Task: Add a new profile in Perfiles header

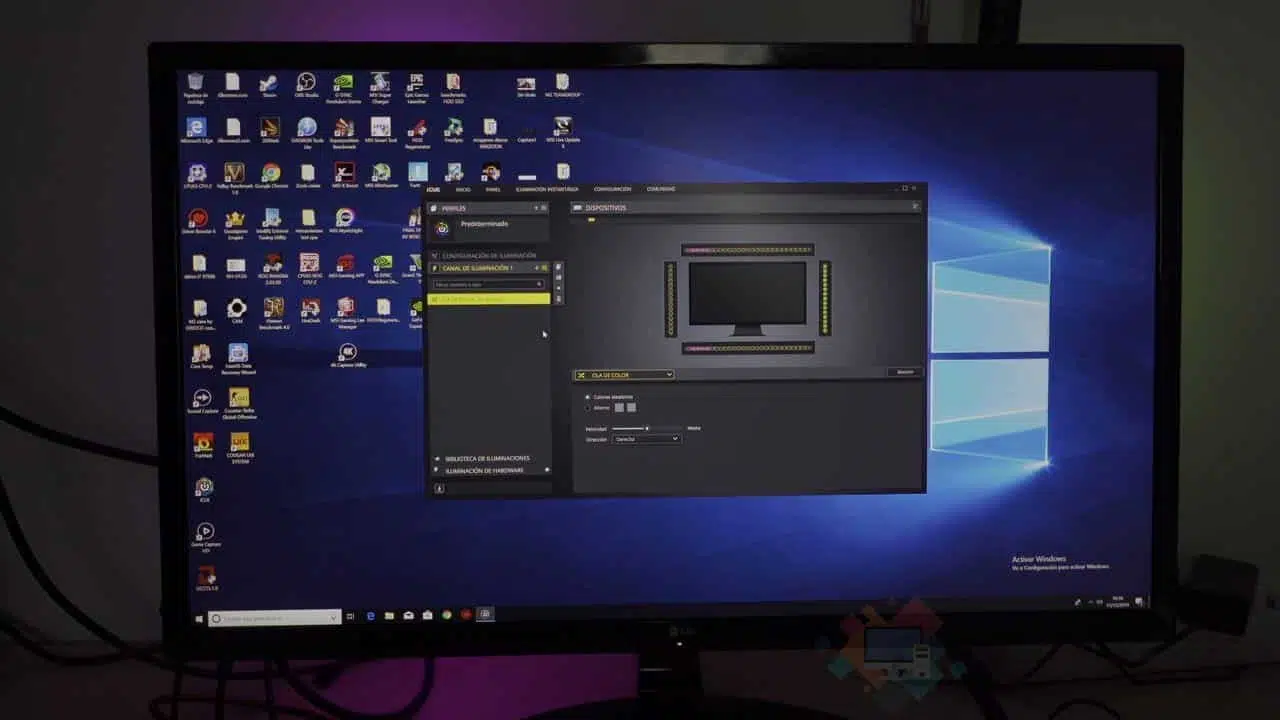Action: pos(536,208)
